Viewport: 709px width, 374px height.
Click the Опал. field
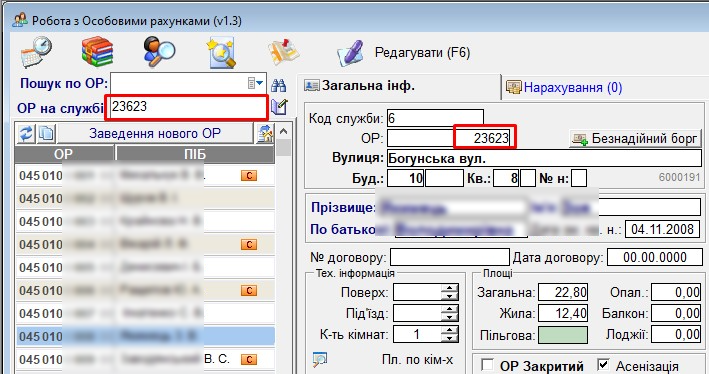(x=676, y=293)
